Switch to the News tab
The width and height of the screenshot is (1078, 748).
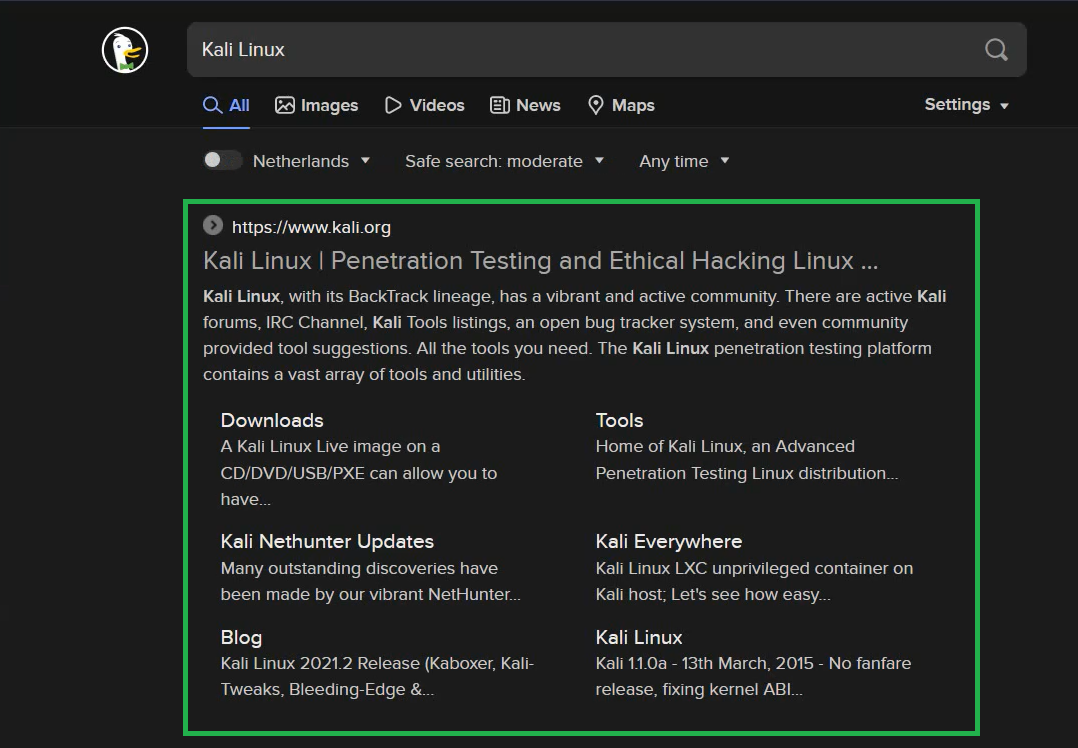(x=525, y=104)
